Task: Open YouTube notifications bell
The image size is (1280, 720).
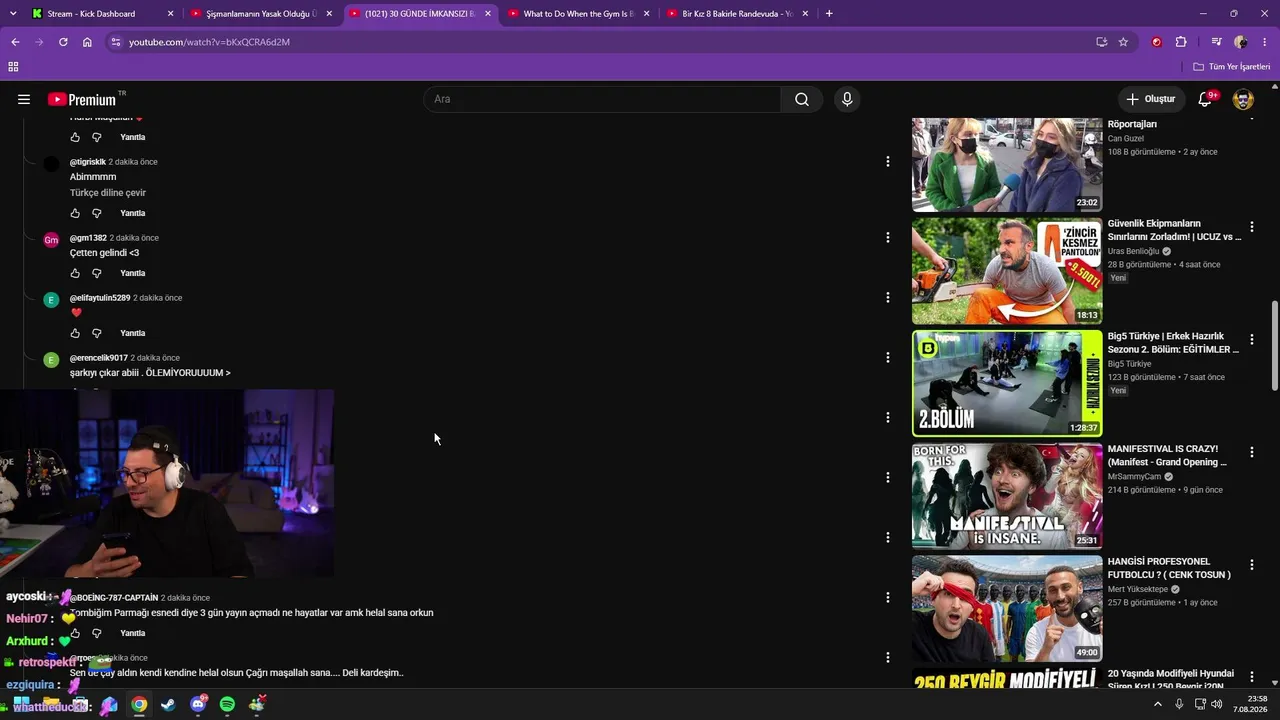Action: pyautogui.click(x=1206, y=99)
